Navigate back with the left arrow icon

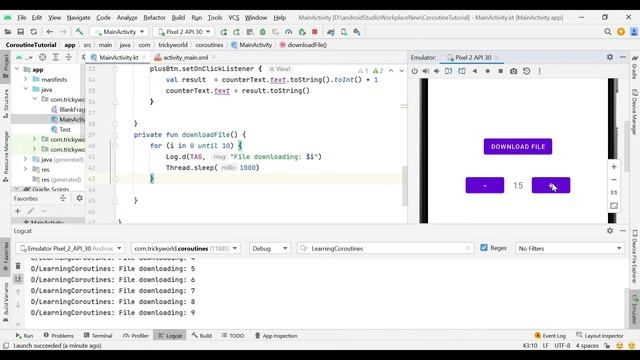50,32
